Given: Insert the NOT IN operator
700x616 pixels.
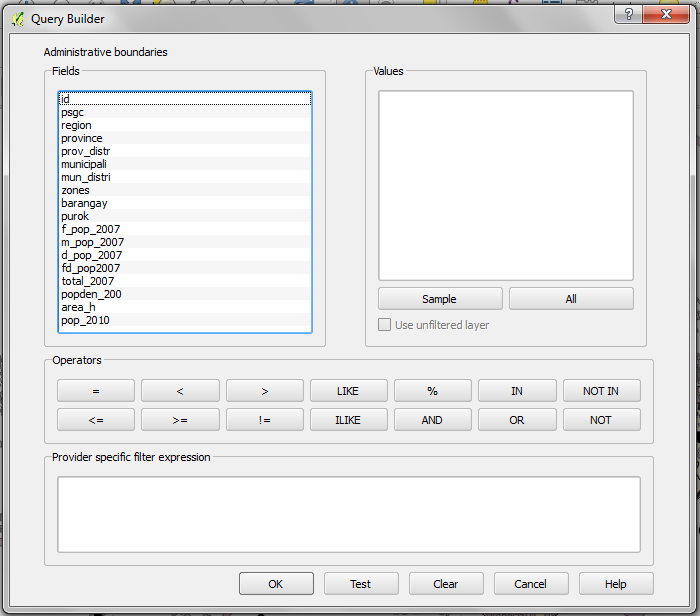Looking at the screenshot, I should coord(601,391).
